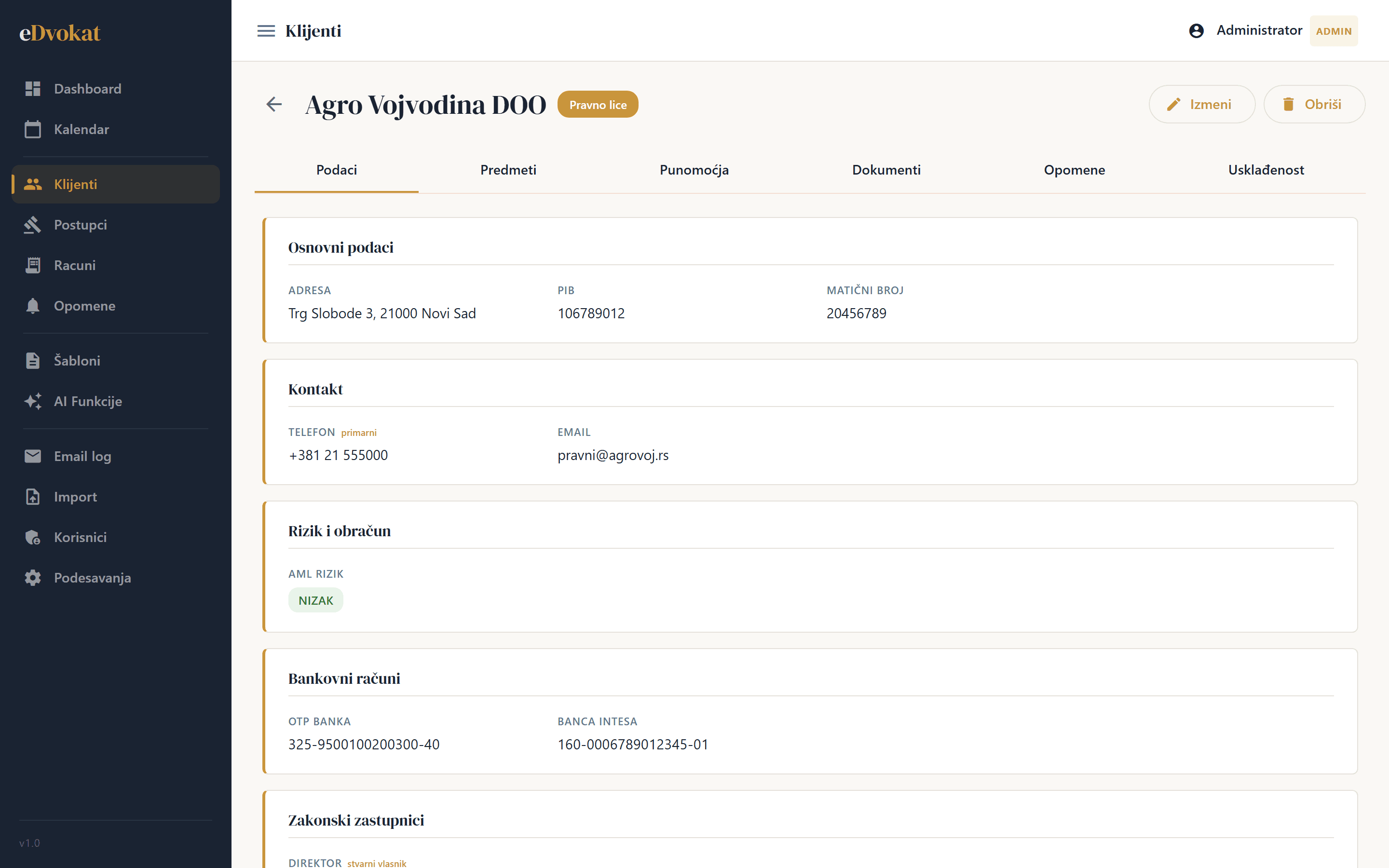Viewport: 1389px width, 868px height.
Task: Click matični broj 20456789
Action: coord(857,313)
